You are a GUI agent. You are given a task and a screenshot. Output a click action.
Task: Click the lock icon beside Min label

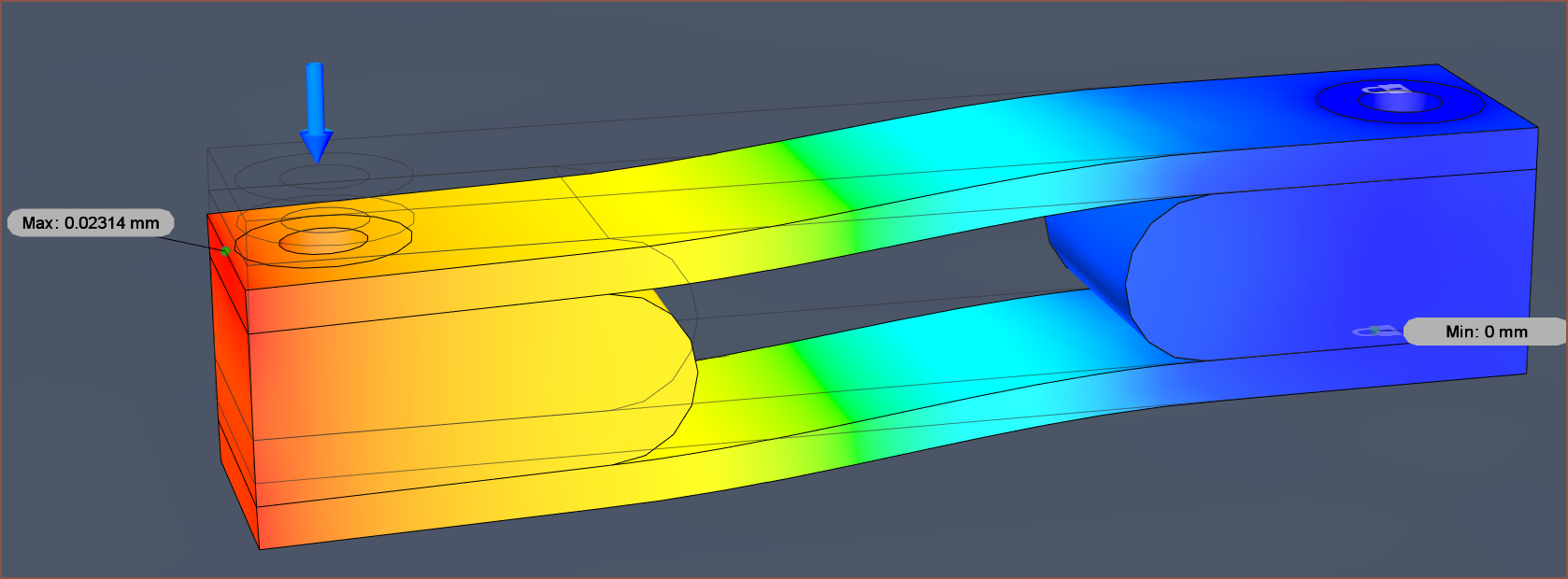[x=1378, y=332]
